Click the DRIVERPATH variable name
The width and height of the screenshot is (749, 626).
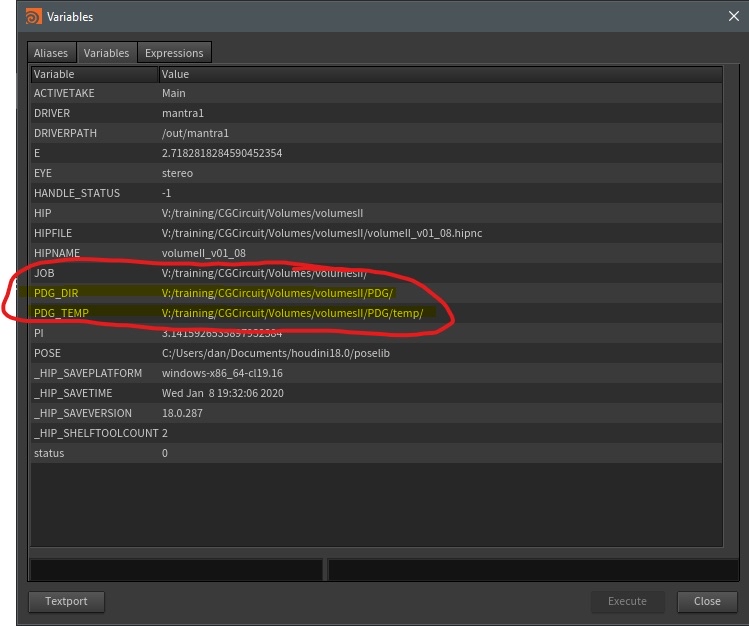(65, 133)
